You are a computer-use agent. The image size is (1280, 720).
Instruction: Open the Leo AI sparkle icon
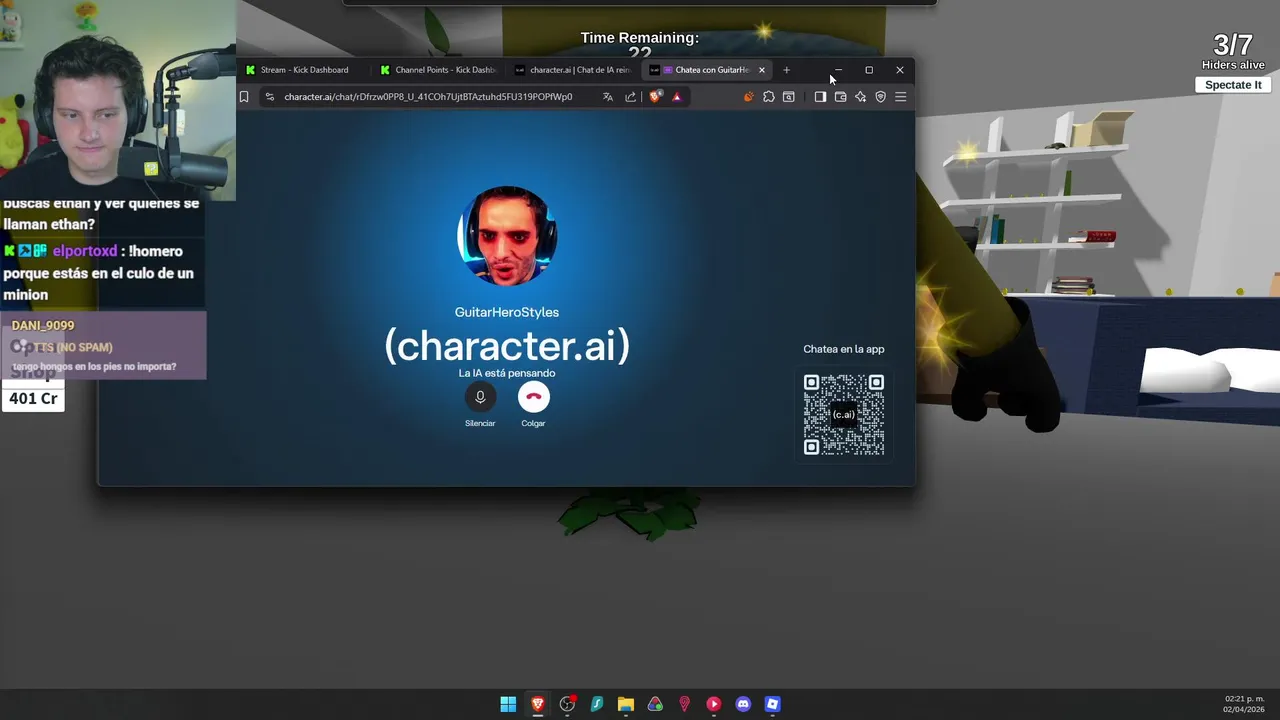[860, 97]
